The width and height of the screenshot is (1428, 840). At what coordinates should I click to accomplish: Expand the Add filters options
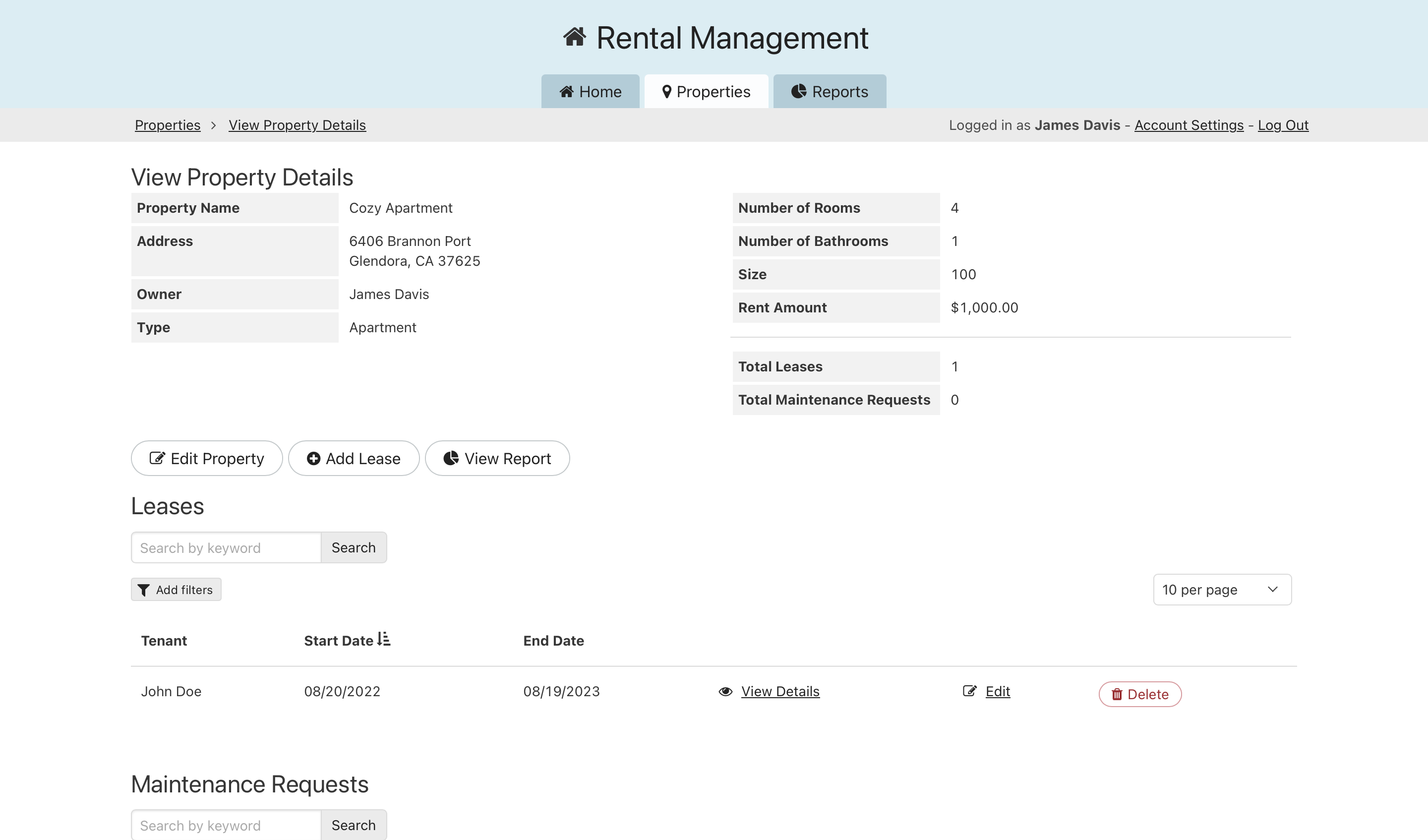pyautogui.click(x=176, y=590)
